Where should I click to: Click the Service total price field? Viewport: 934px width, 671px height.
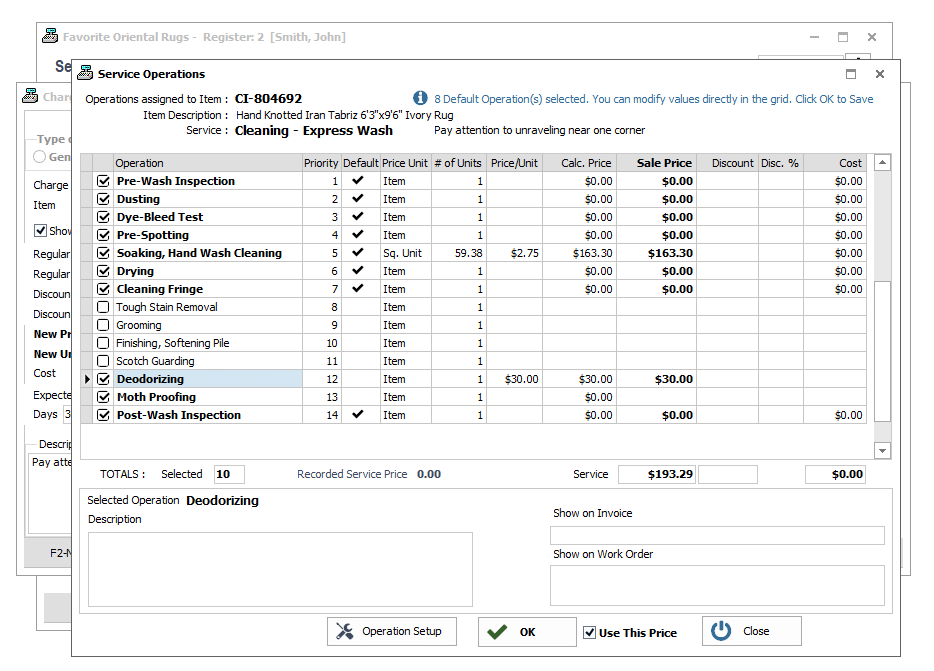[656, 474]
